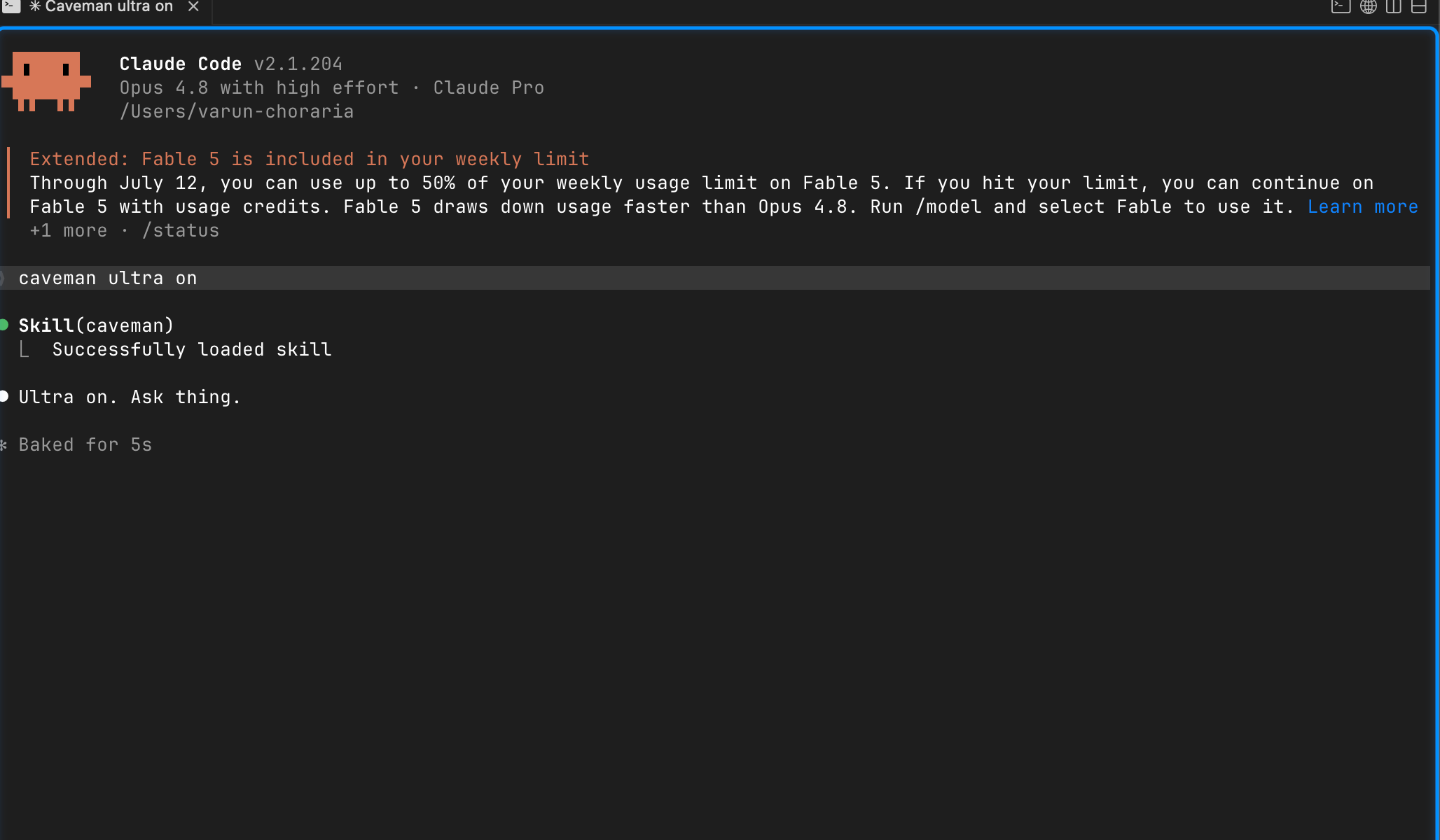Click the 'Baked for 5s' status line
The height and width of the screenshot is (840, 1440).
point(85,444)
